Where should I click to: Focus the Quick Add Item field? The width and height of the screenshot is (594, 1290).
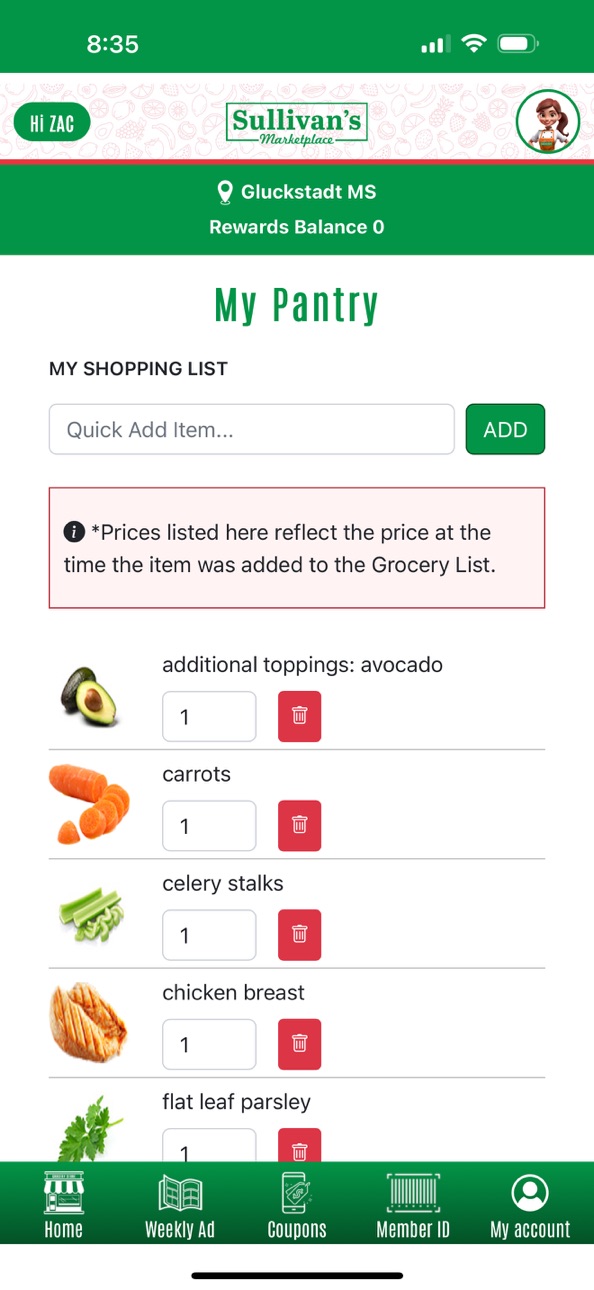[252, 429]
